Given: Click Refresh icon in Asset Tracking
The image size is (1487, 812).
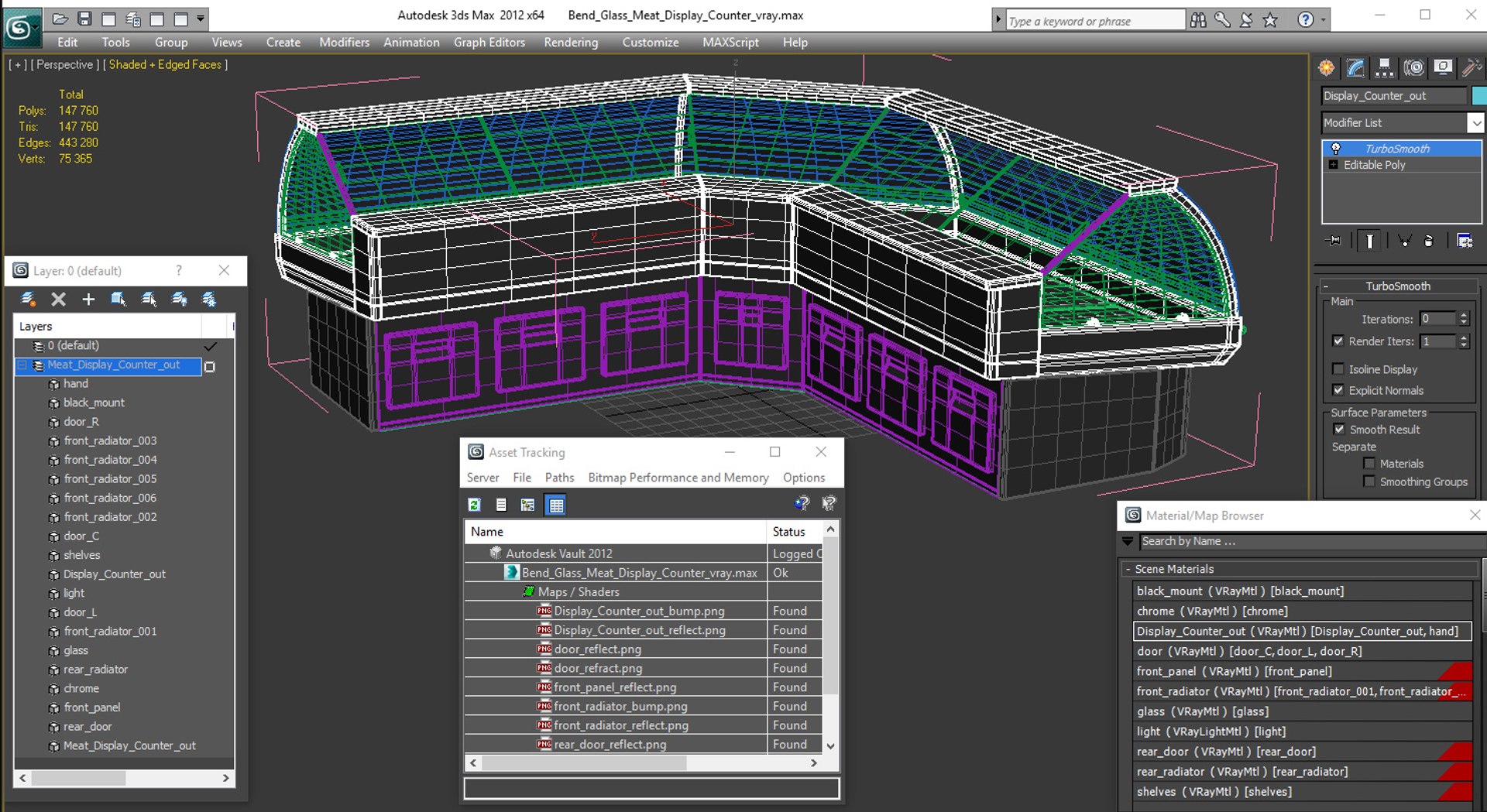Looking at the screenshot, I should [475, 505].
